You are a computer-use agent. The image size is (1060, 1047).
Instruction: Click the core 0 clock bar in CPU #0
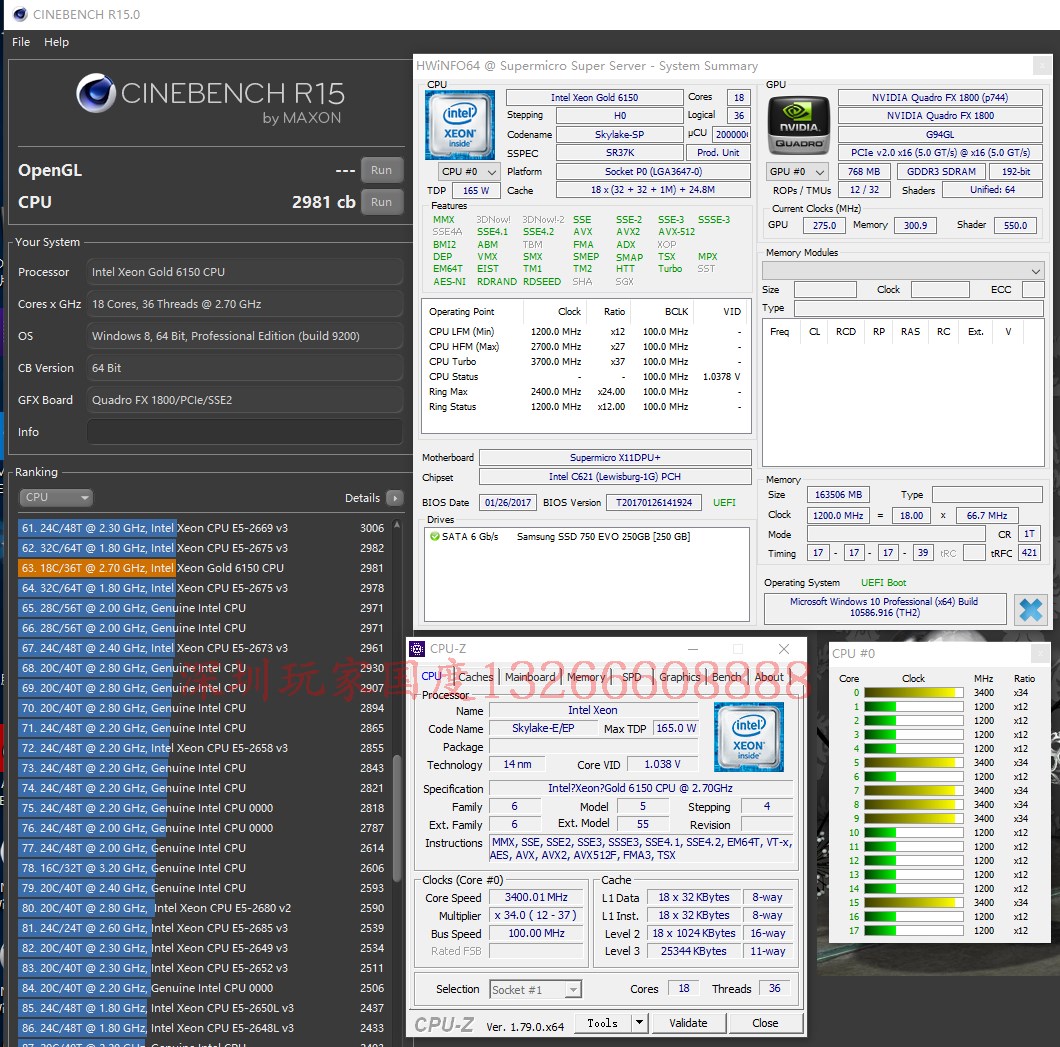(x=913, y=693)
